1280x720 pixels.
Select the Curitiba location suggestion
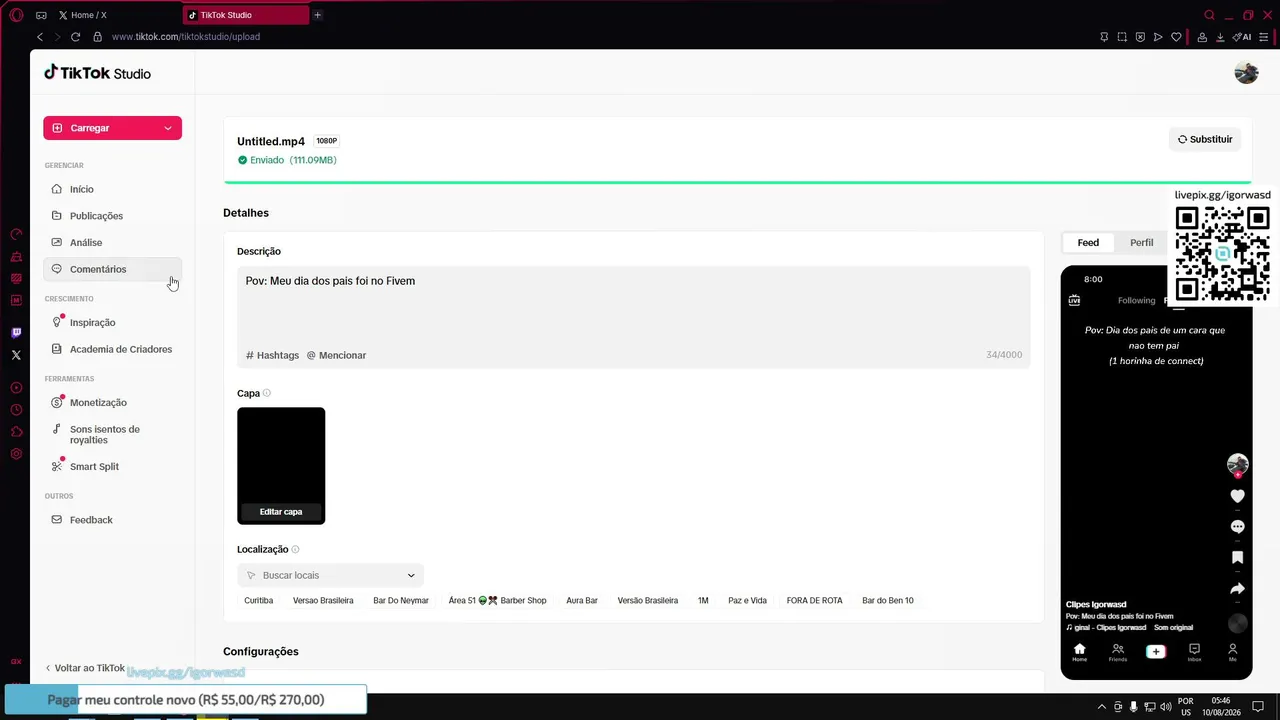click(x=258, y=601)
